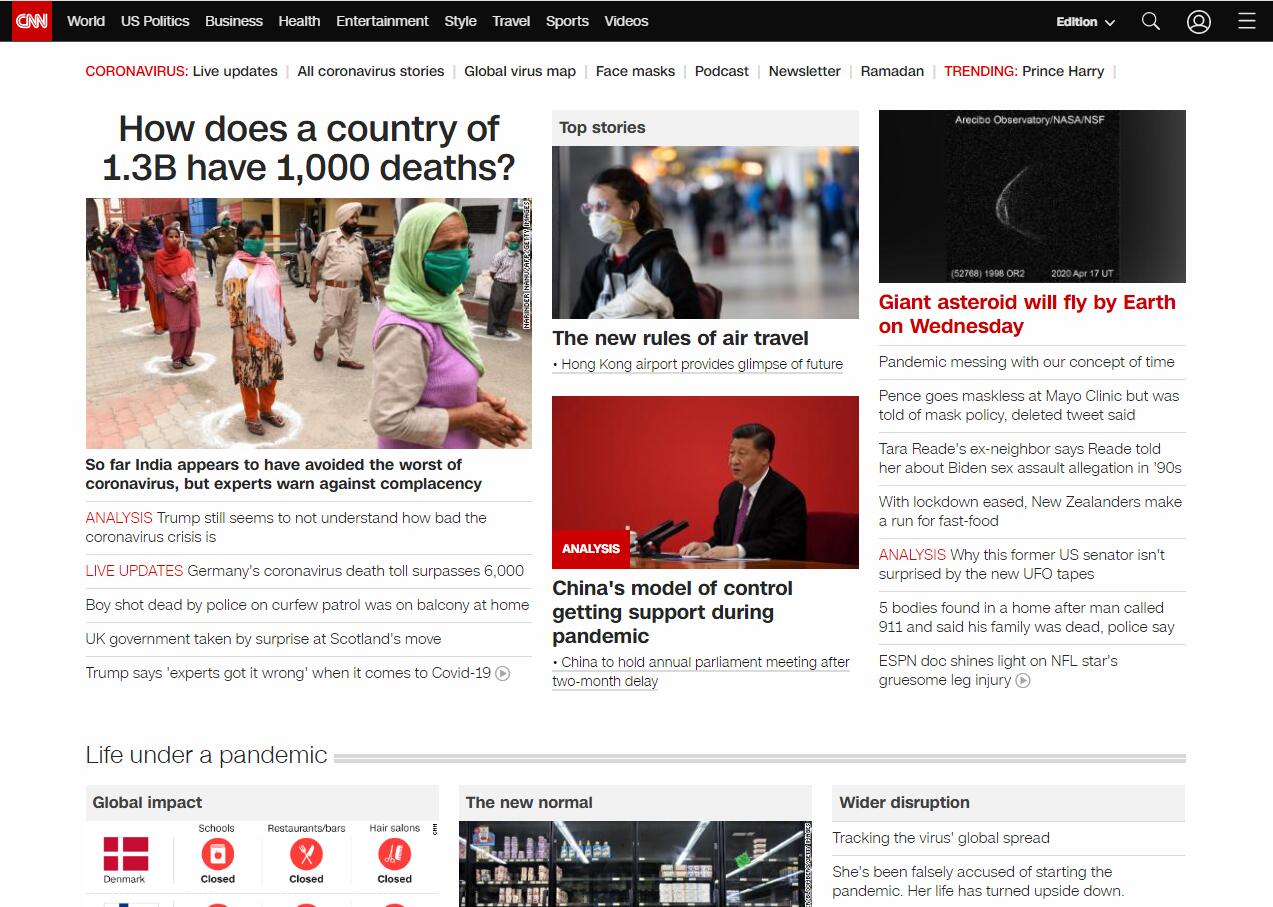Viewport: 1273px width, 907px height.
Task: Click video play icon beside Trump experts story
Action: click(503, 674)
